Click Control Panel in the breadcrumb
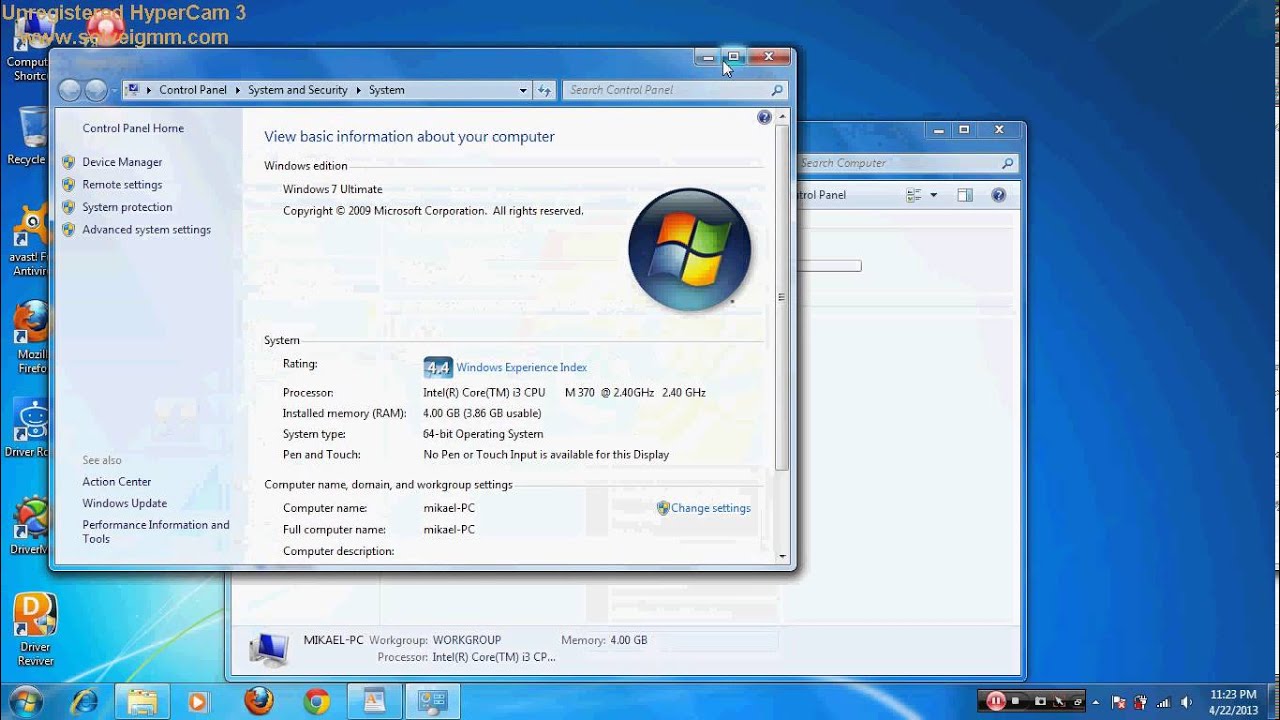1280x720 pixels. [193, 90]
